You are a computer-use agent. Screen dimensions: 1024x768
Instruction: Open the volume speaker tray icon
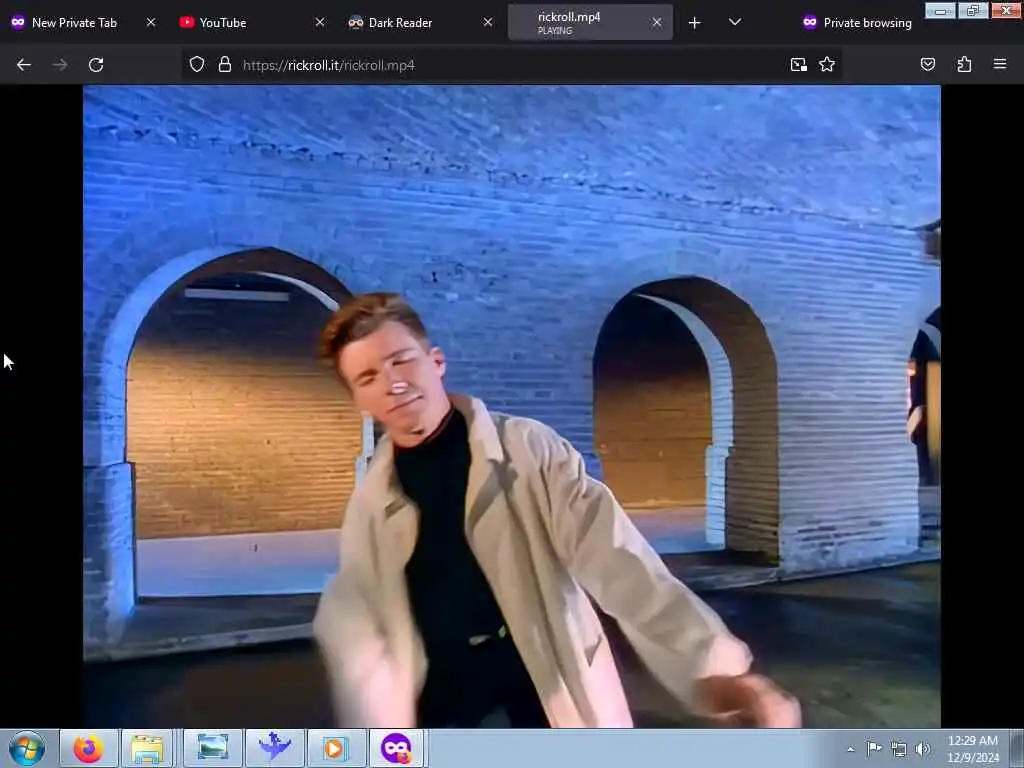pos(922,749)
